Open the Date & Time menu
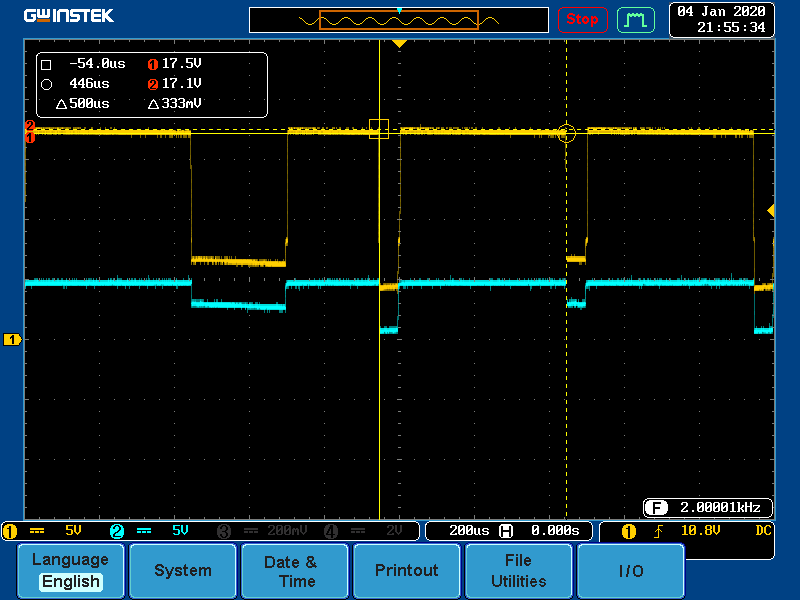Screen dimensions: 800x600 coord(294,570)
